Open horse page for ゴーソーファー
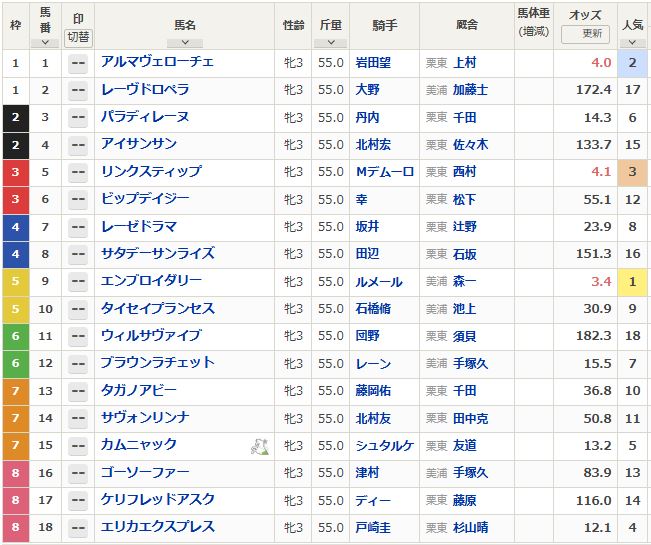This screenshot has width=651, height=545. pos(145,472)
